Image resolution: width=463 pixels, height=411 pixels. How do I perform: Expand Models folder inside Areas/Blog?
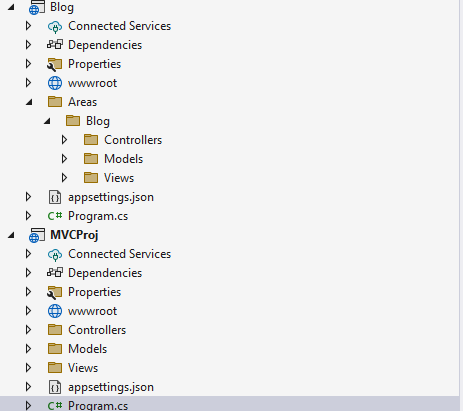(65, 159)
